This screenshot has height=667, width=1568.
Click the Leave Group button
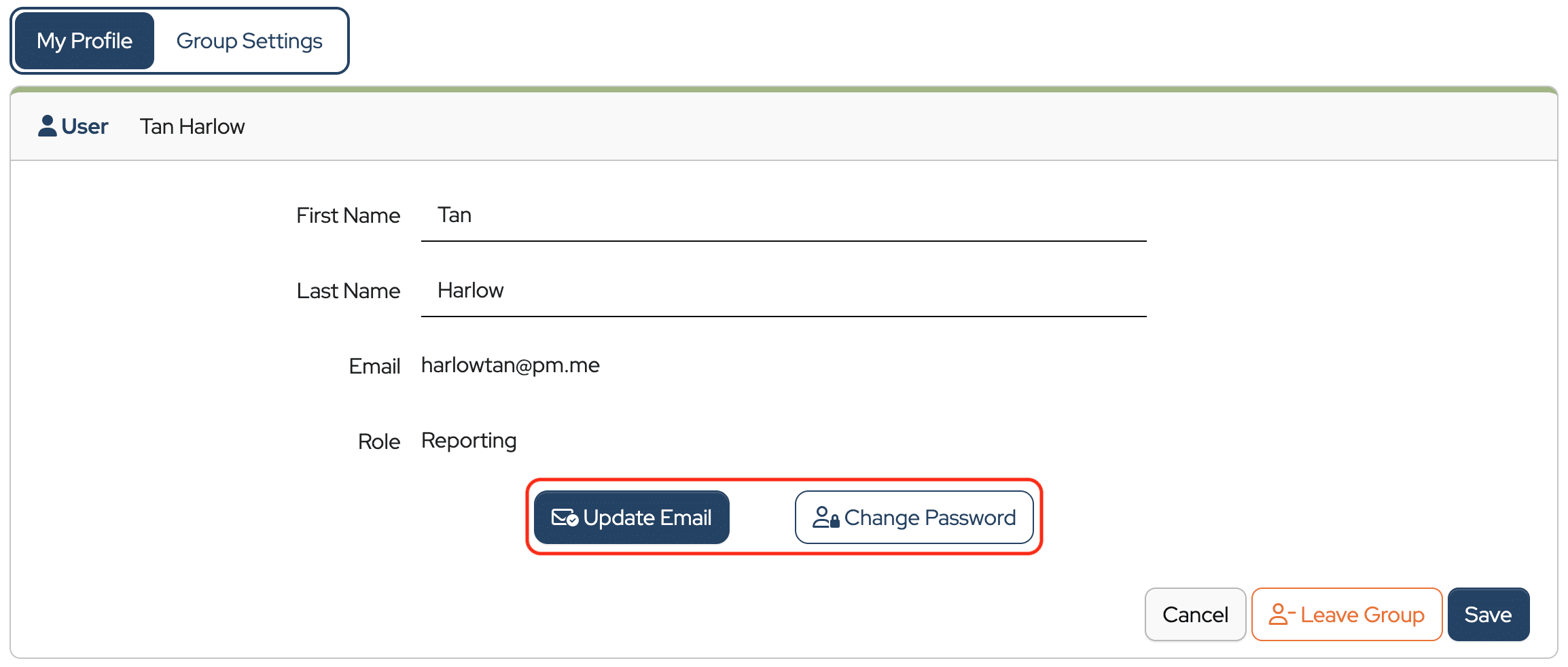[1347, 615]
